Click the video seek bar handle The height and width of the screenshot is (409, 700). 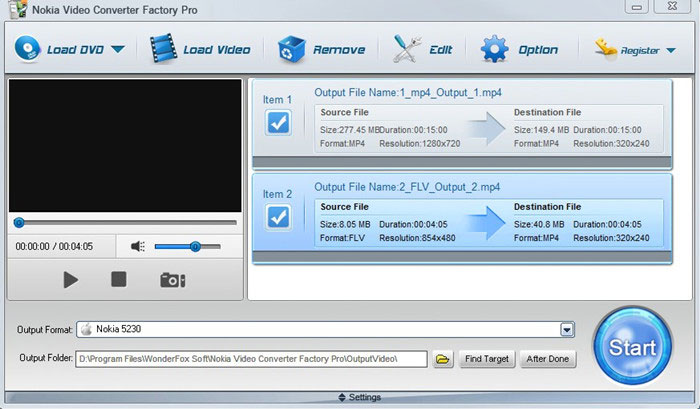coord(19,222)
